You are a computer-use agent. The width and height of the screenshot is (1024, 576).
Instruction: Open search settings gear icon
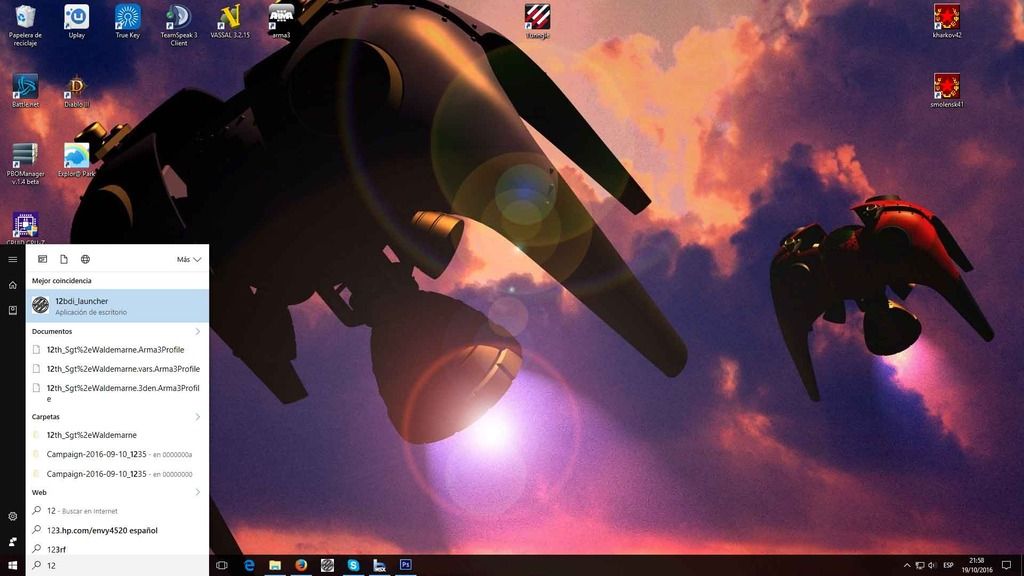(x=12, y=516)
